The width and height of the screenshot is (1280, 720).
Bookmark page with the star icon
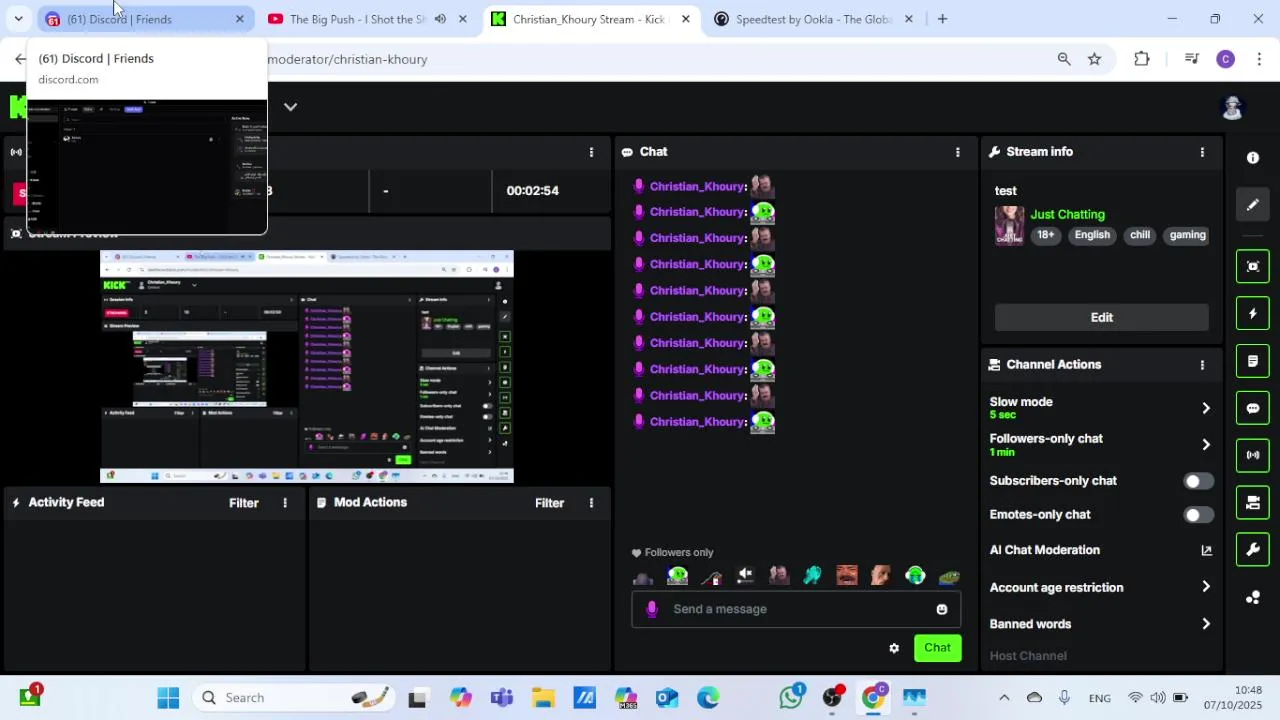1095,59
